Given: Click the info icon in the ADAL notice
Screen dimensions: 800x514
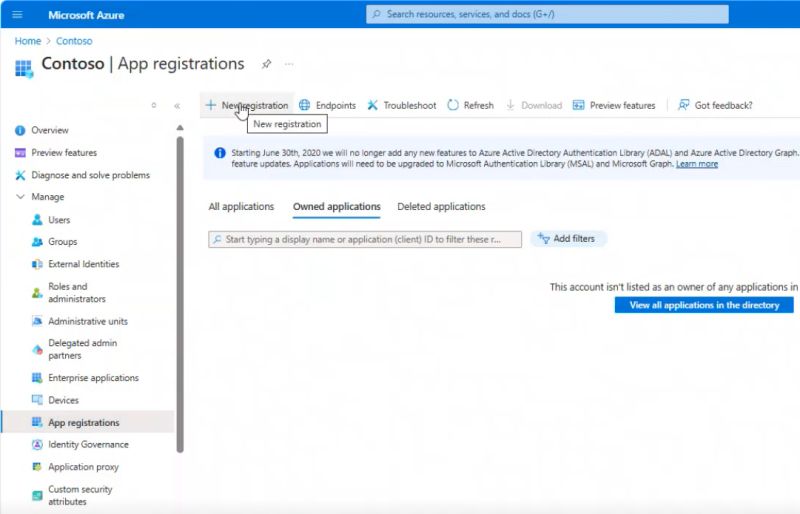Looking at the screenshot, I should (x=220, y=153).
